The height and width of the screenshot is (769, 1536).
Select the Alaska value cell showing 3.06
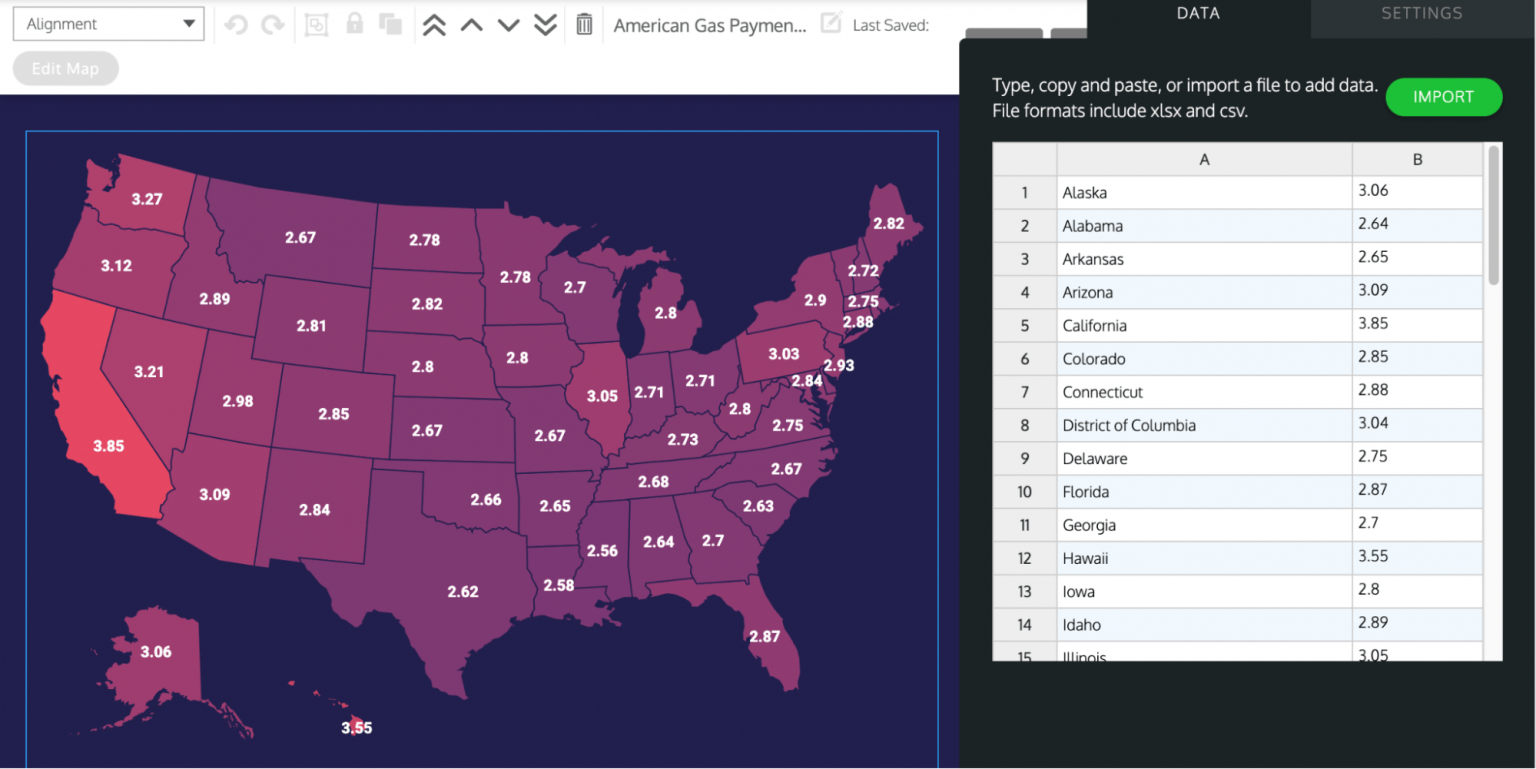1417,192
